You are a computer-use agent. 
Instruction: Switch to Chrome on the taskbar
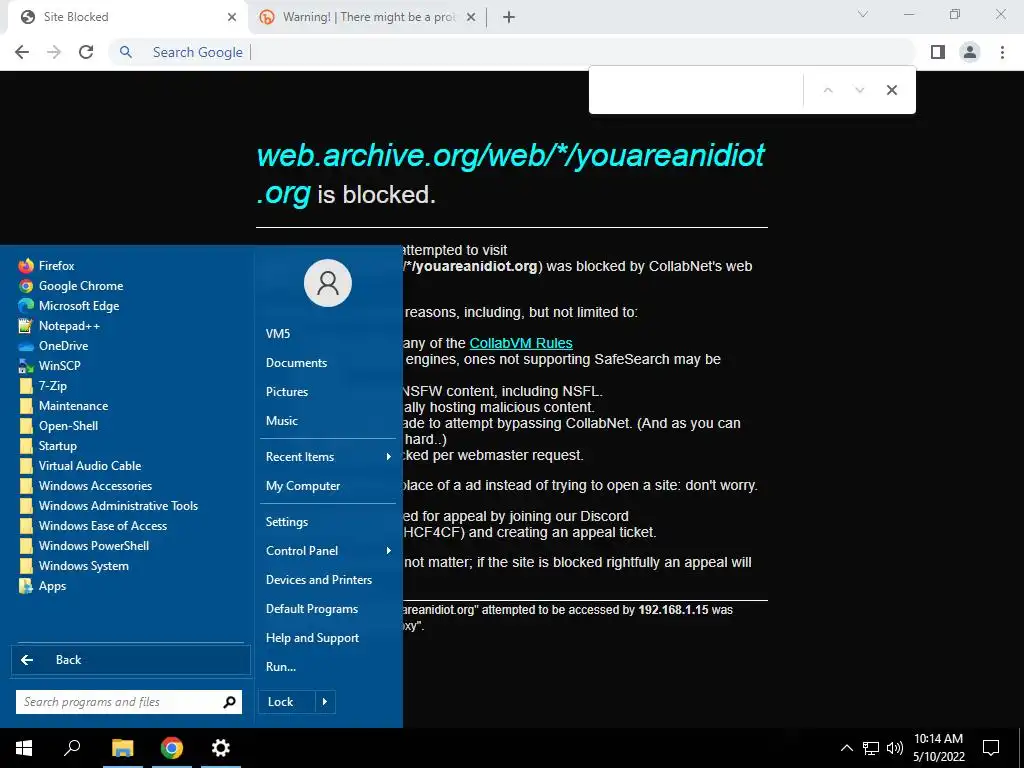point(172,748)
